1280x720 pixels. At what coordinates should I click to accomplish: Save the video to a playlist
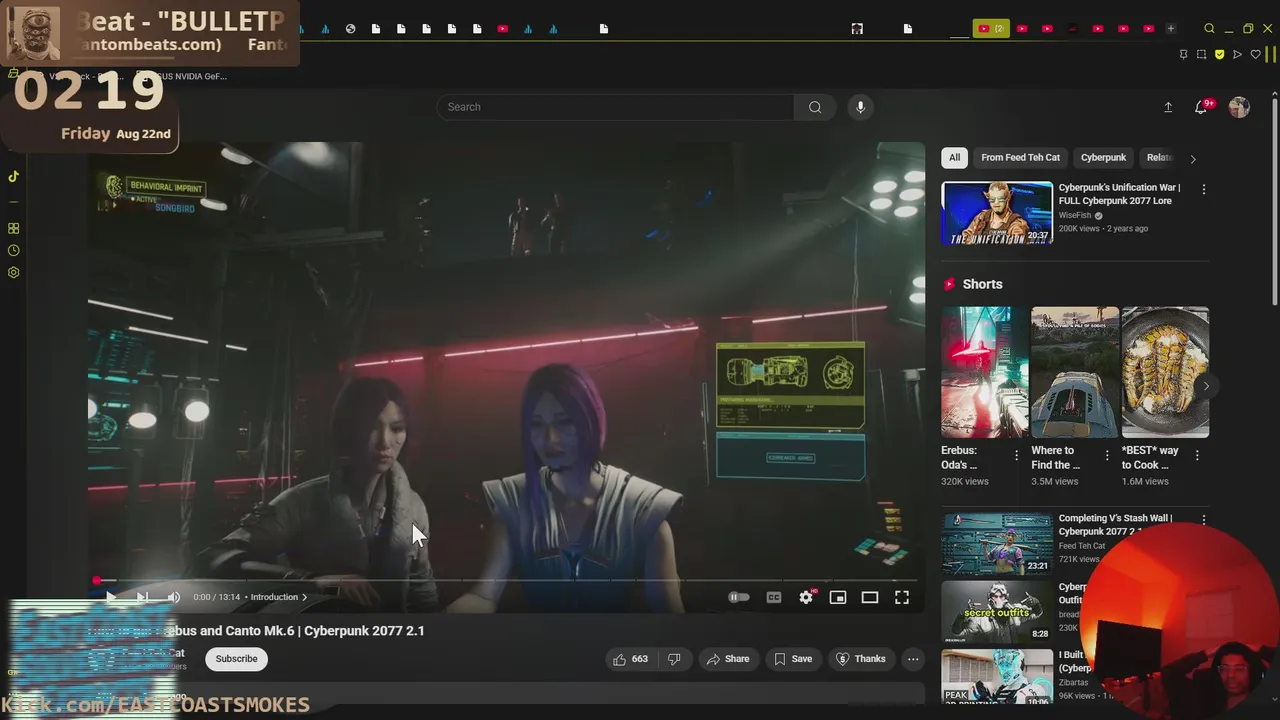pos(792,659)
